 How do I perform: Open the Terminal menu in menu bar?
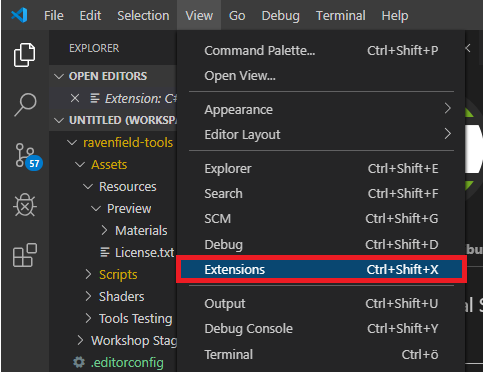click(x=341, y=15)
